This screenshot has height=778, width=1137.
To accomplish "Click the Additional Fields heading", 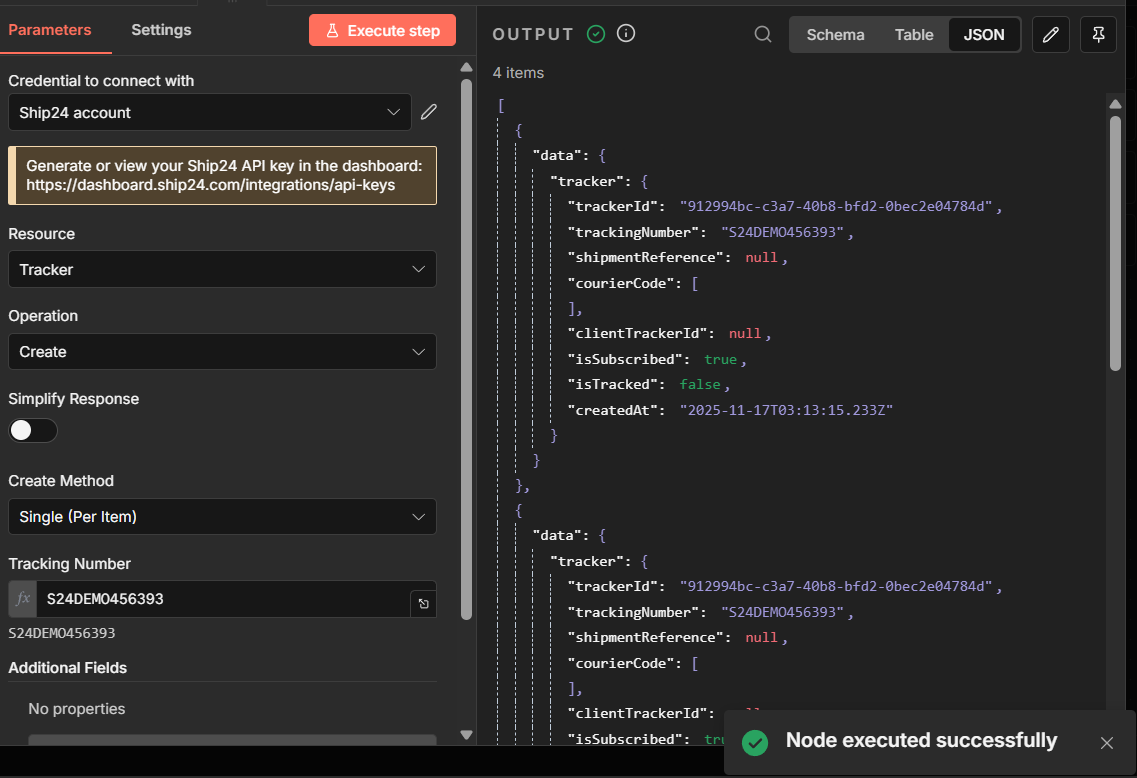I will [67, 668].
